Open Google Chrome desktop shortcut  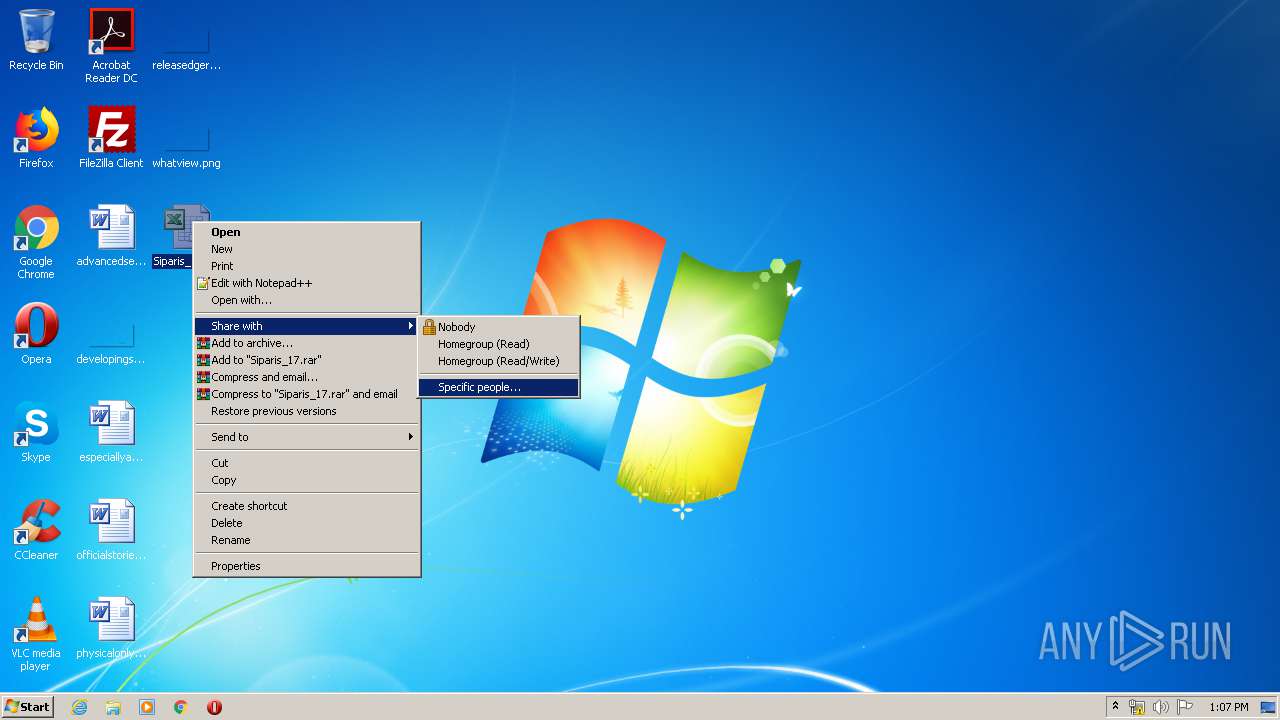[36, 242]
